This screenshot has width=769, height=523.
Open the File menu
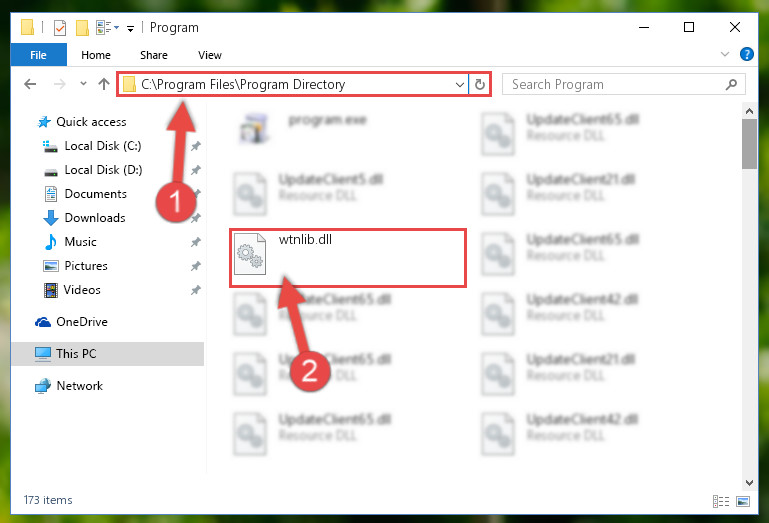point(38,55)
